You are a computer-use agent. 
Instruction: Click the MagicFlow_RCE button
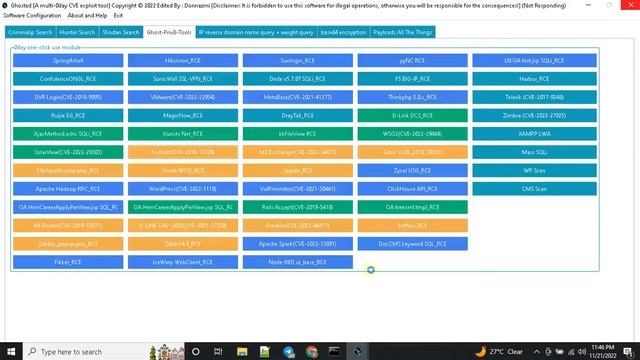tap(183, 116)
